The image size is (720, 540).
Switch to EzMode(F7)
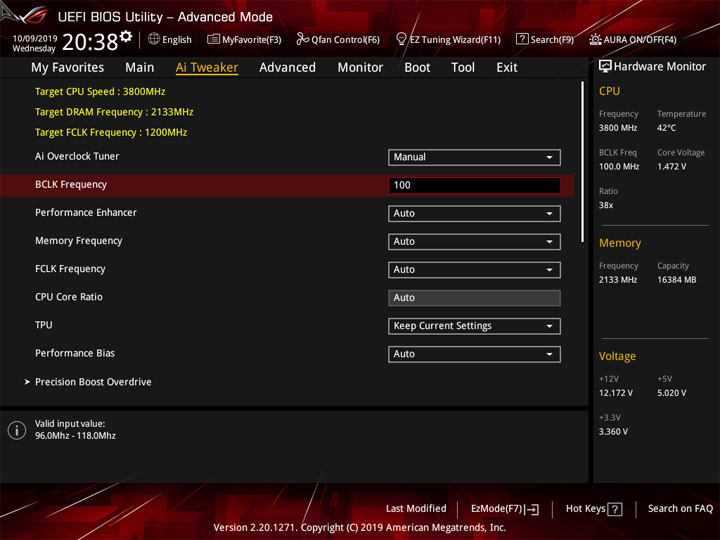tap(505, 509)
